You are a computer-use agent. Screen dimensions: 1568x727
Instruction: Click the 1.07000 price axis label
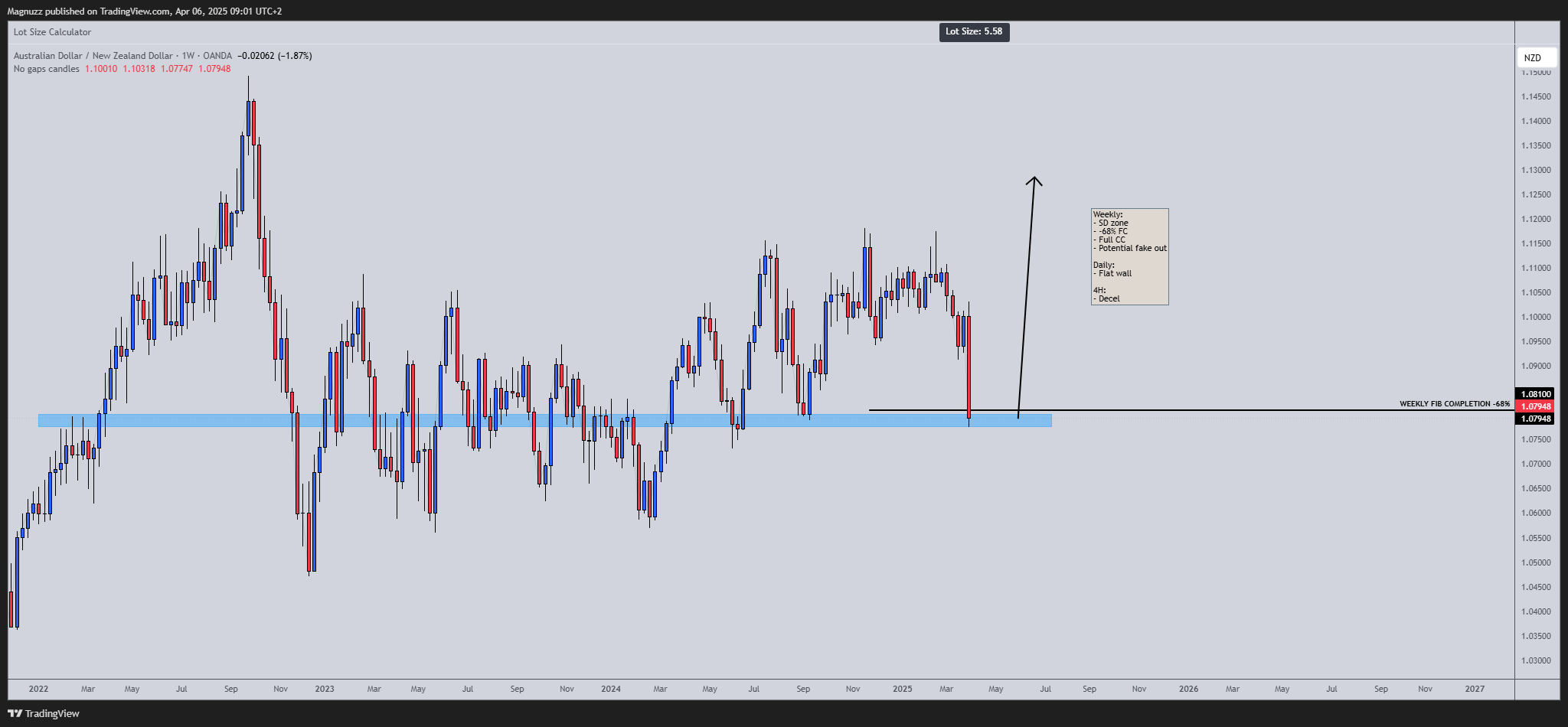click(x=1536, y=464)
